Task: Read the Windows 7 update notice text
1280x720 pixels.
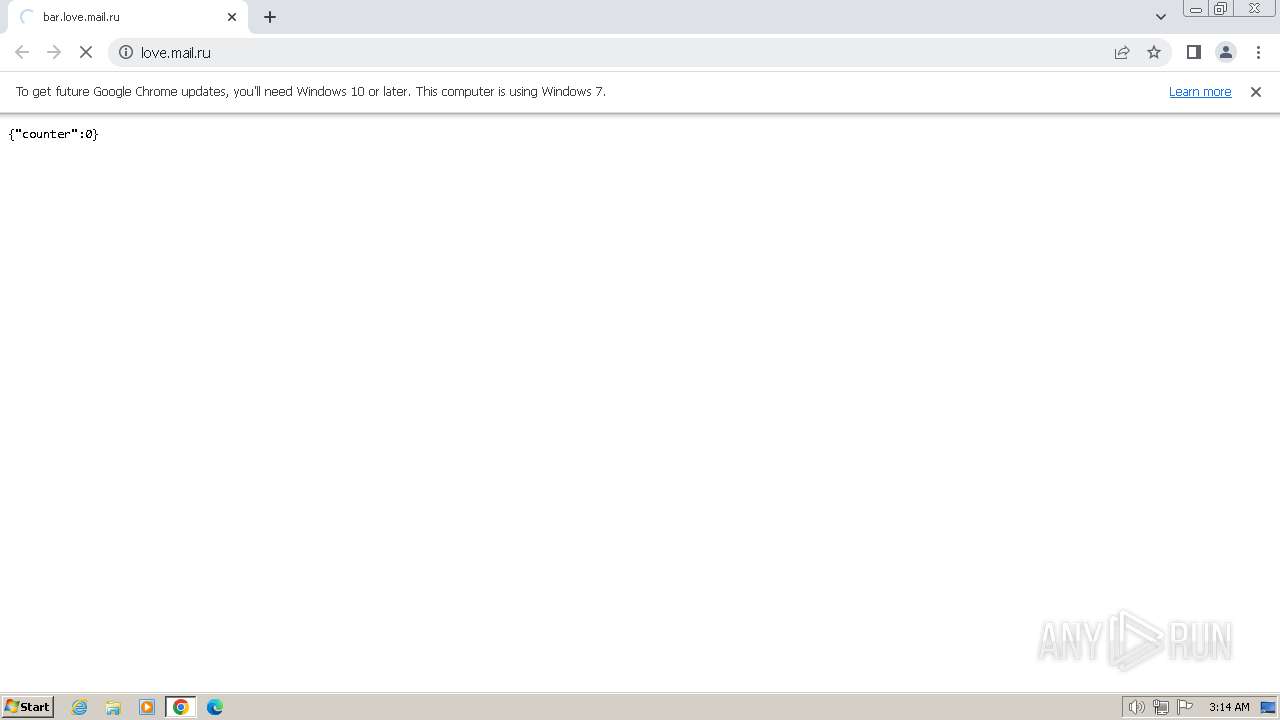Action: click(311, 91)
